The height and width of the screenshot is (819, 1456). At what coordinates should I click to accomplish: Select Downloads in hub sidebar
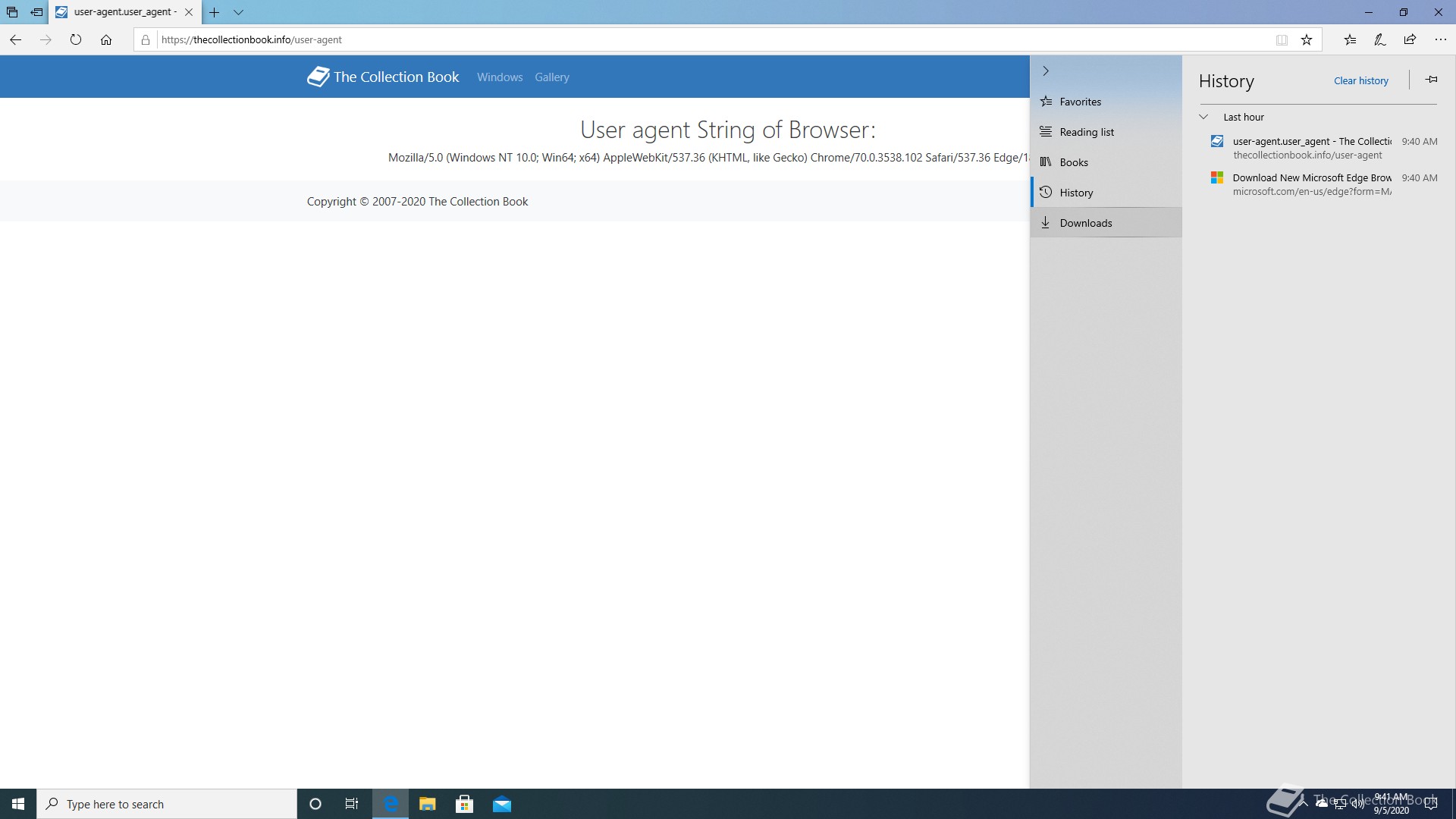point(1085,223)
